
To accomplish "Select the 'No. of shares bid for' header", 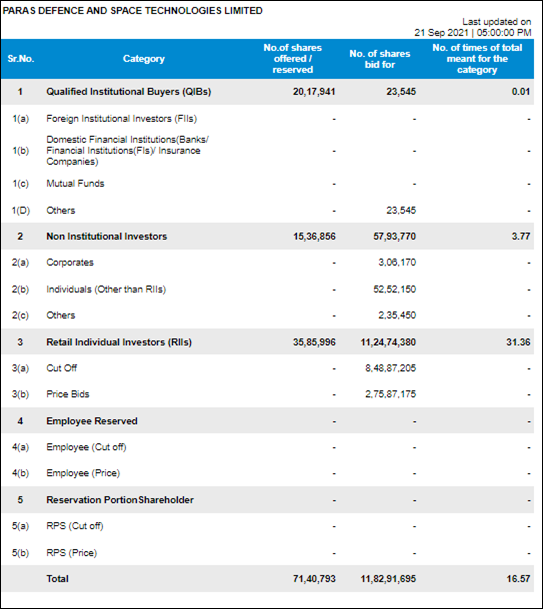I will click(x=379, y=59).
